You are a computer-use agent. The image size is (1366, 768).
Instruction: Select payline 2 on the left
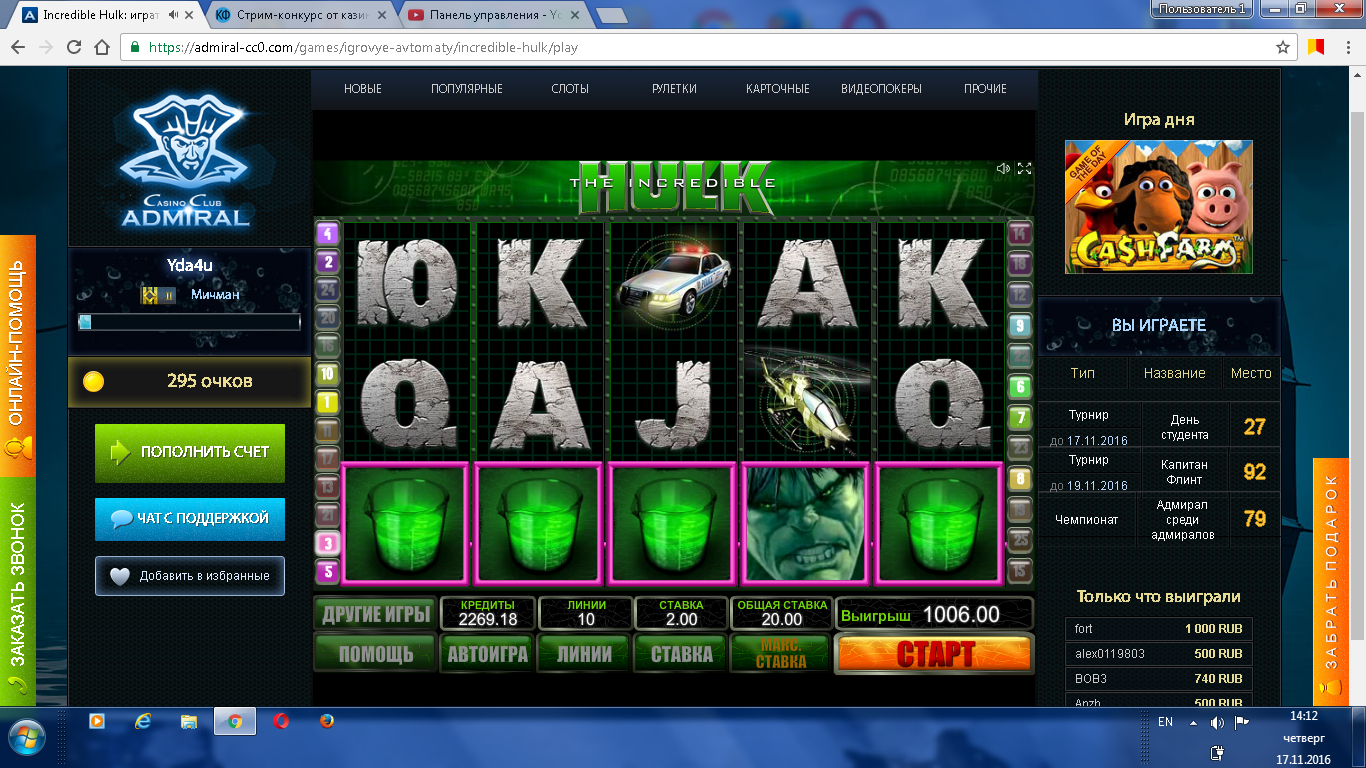tap(328, 262)
